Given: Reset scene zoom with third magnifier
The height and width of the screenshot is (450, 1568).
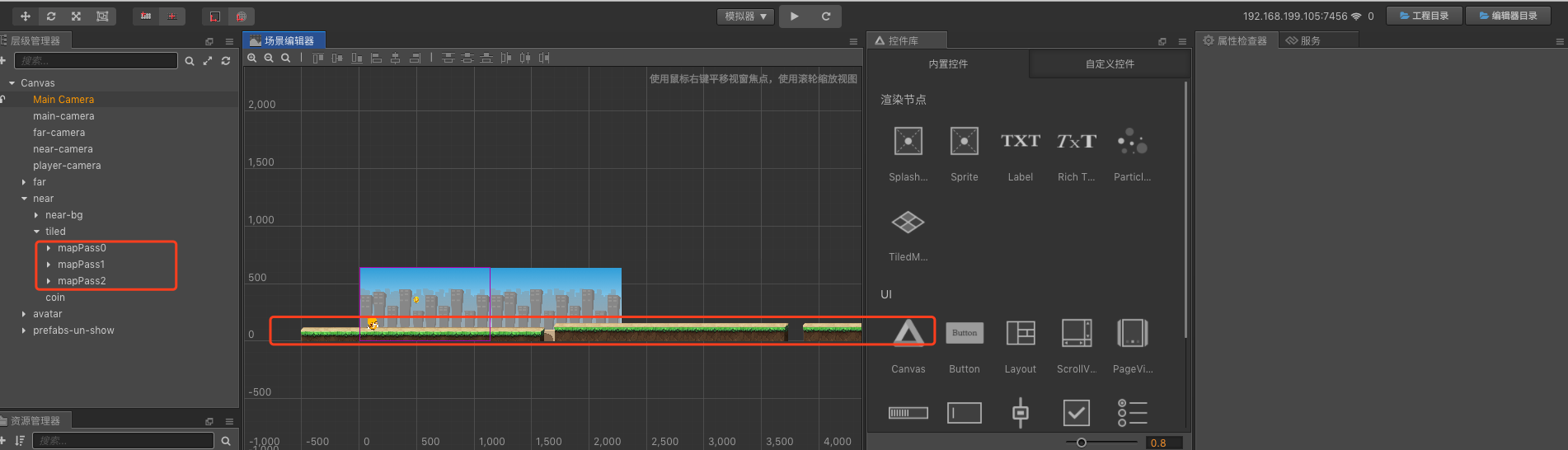Looking at the screenshot, I should (285, 58).
